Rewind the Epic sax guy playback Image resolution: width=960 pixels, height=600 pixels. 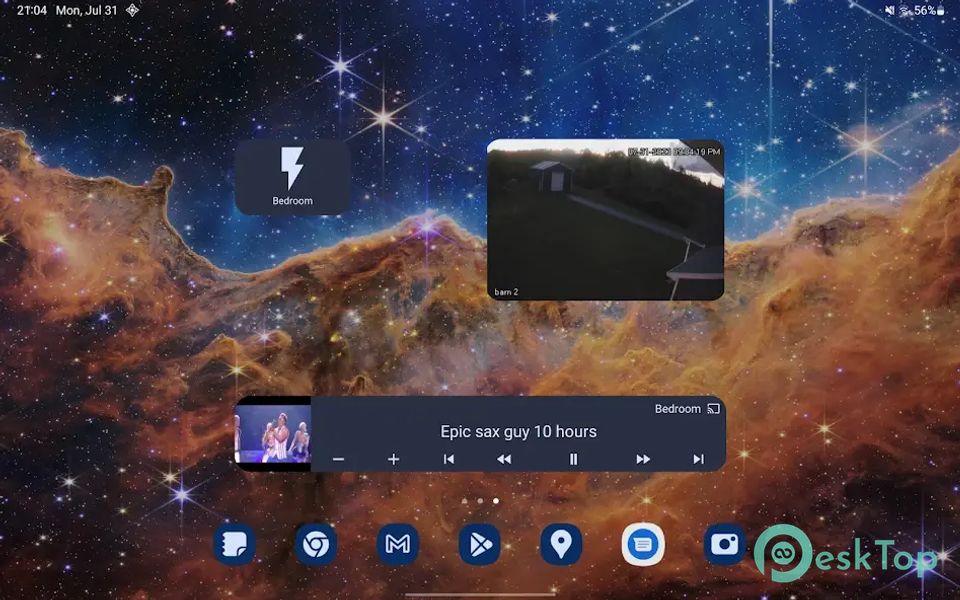504,459
